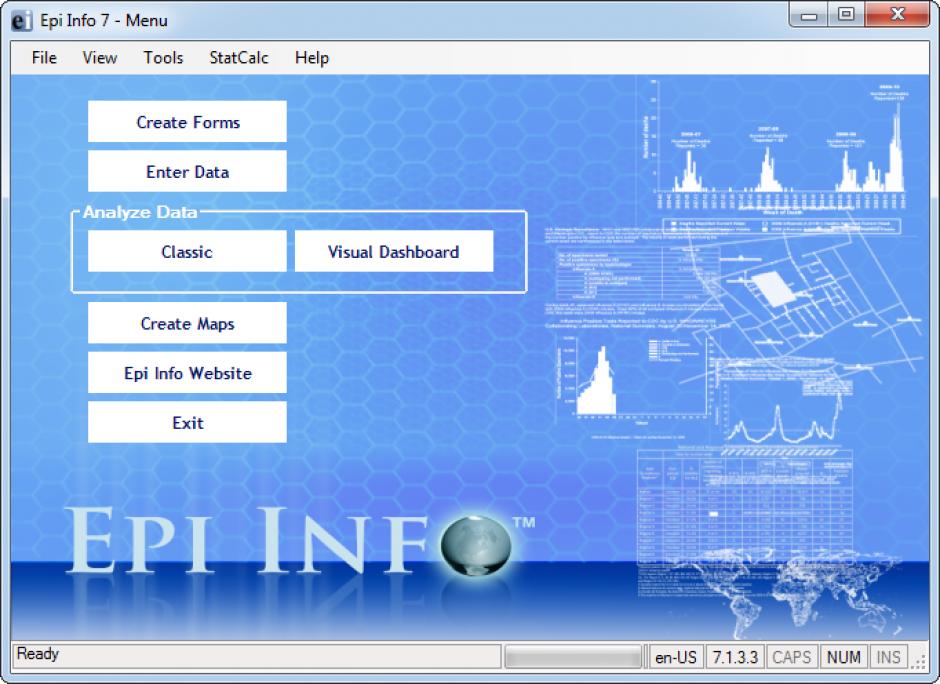Launch the Enter Data module

(187, 172)
